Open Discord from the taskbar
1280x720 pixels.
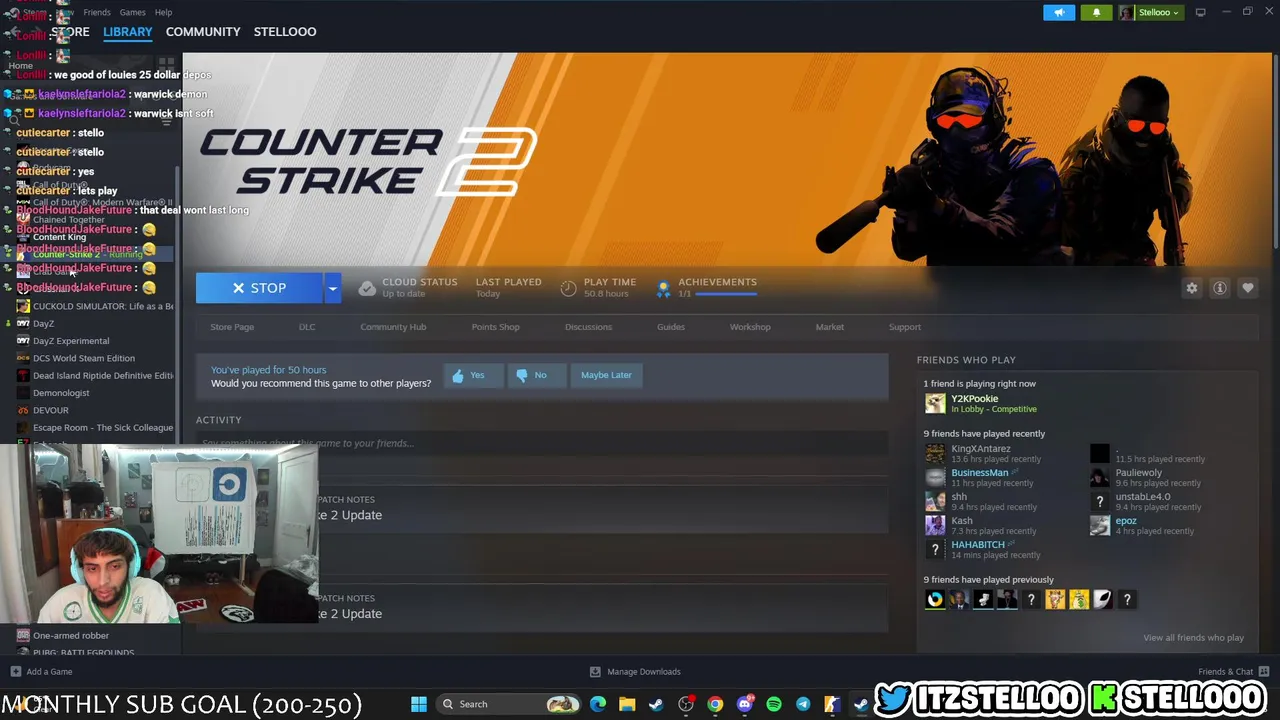[745, 704]
